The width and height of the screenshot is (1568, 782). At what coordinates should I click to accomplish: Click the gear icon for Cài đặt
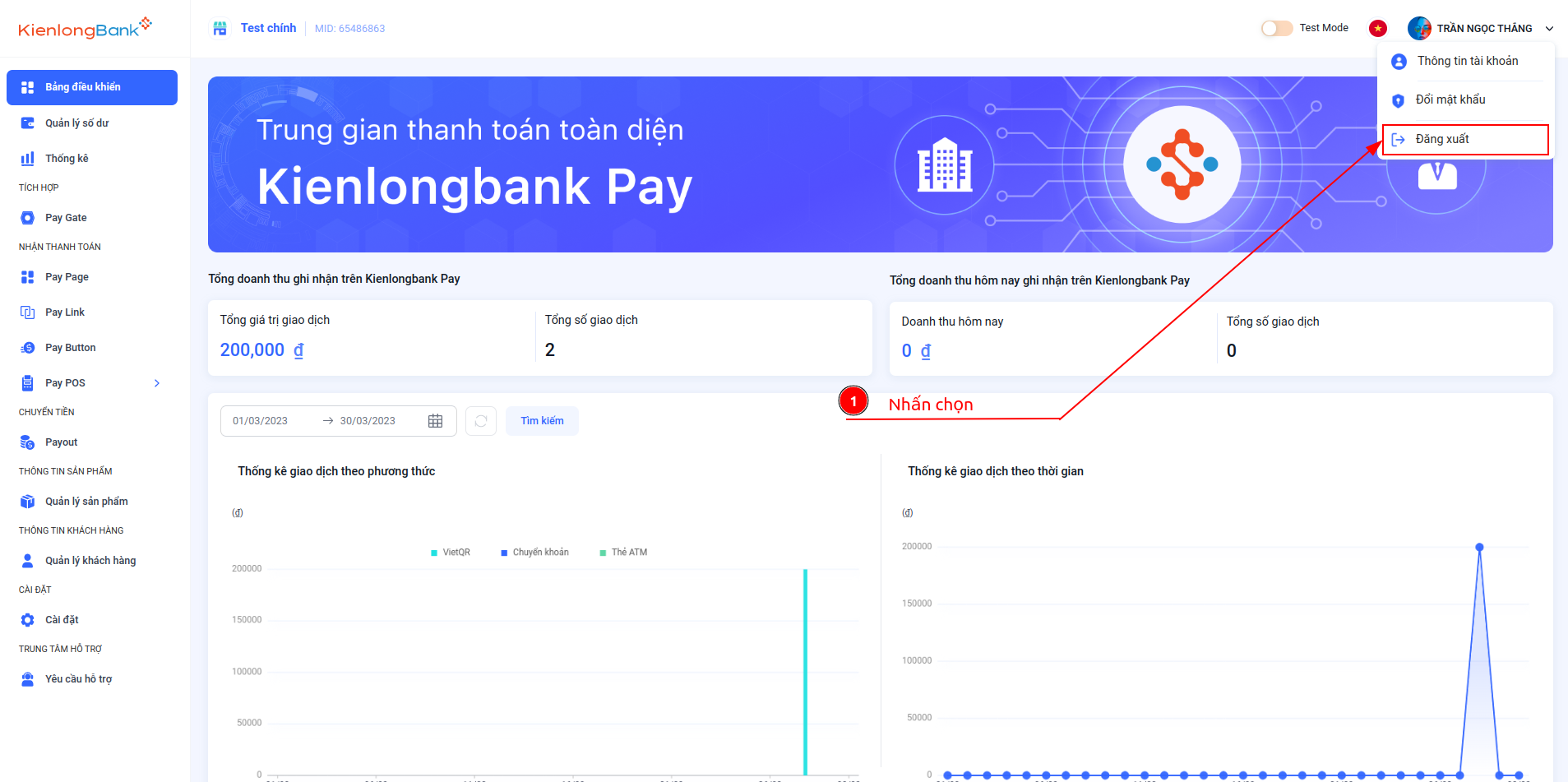[x=27, y=620]
